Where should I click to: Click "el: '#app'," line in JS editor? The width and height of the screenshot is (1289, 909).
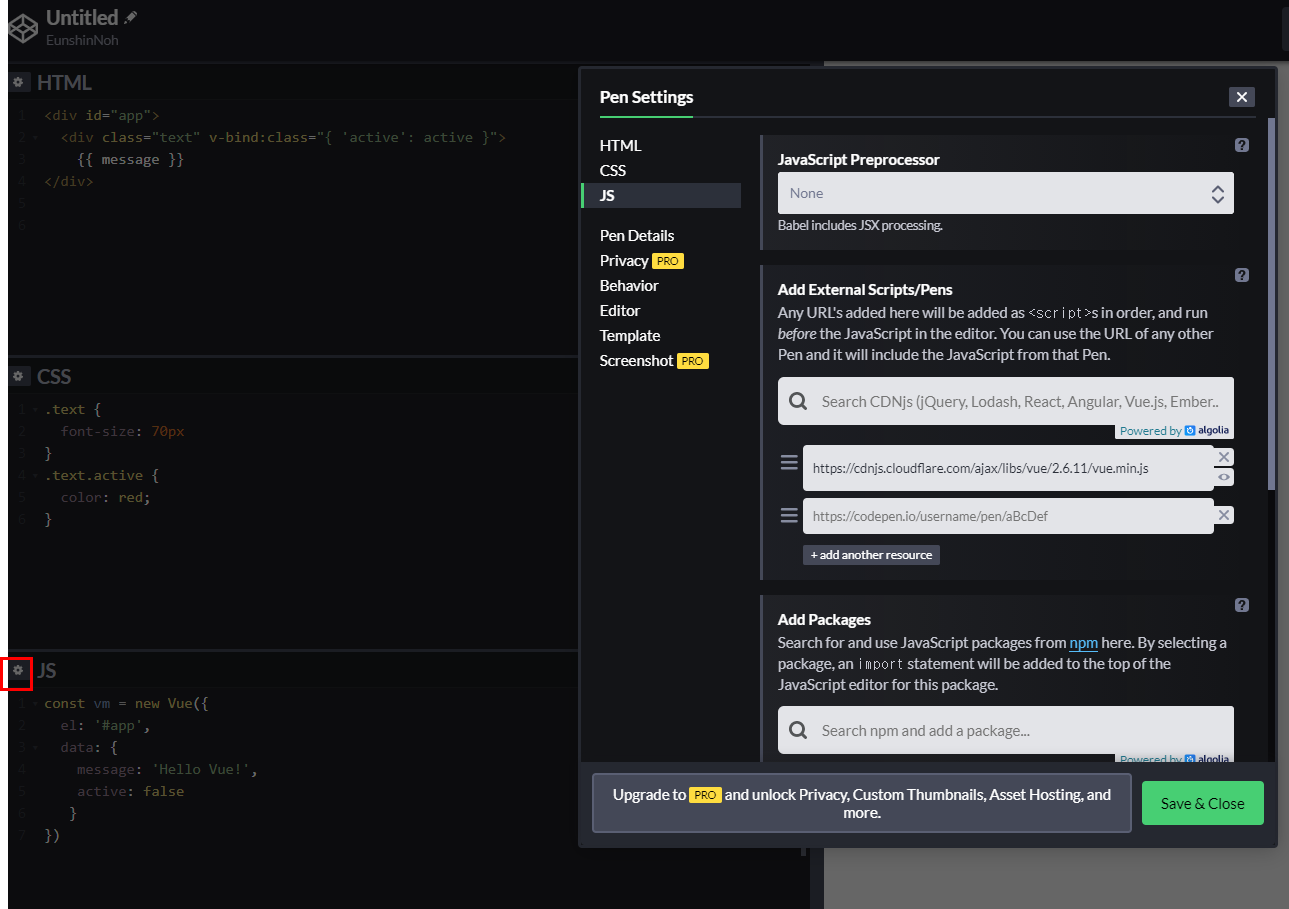(x=105, y=725)
